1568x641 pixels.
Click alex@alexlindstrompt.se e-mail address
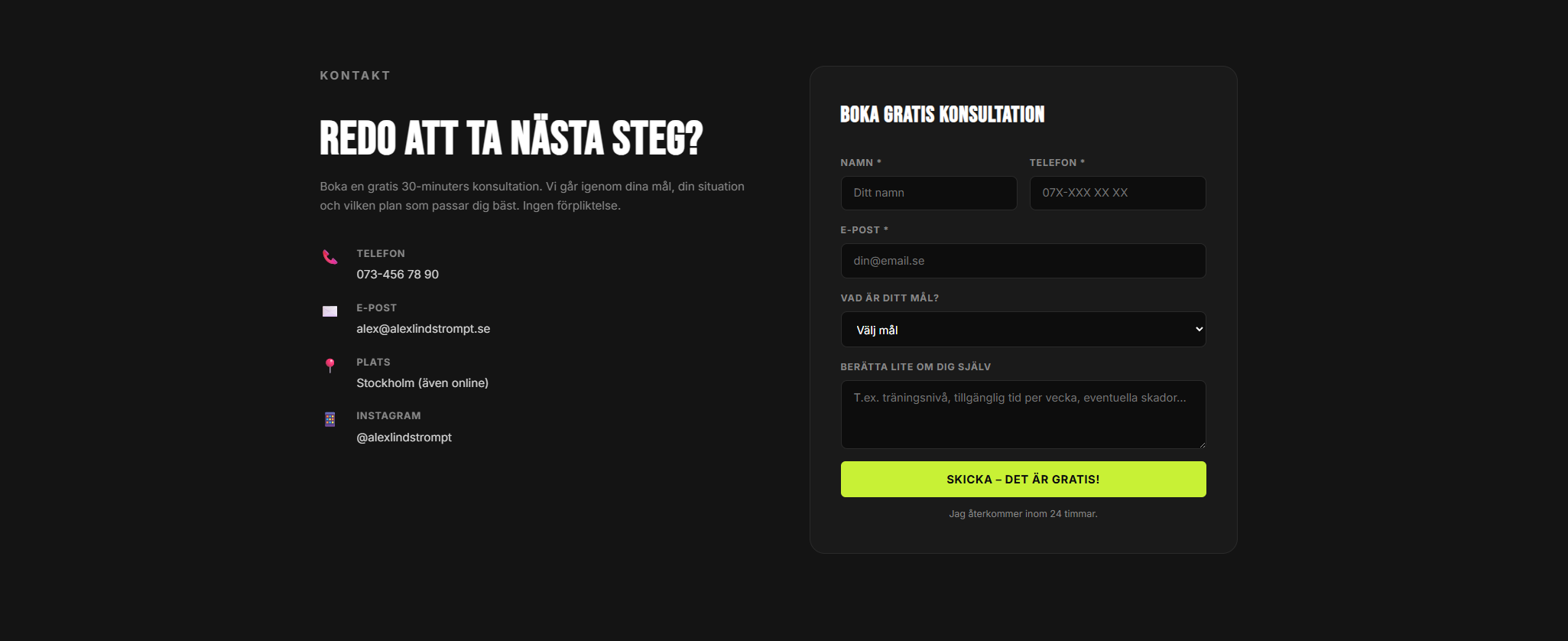(x=423, y=329)
